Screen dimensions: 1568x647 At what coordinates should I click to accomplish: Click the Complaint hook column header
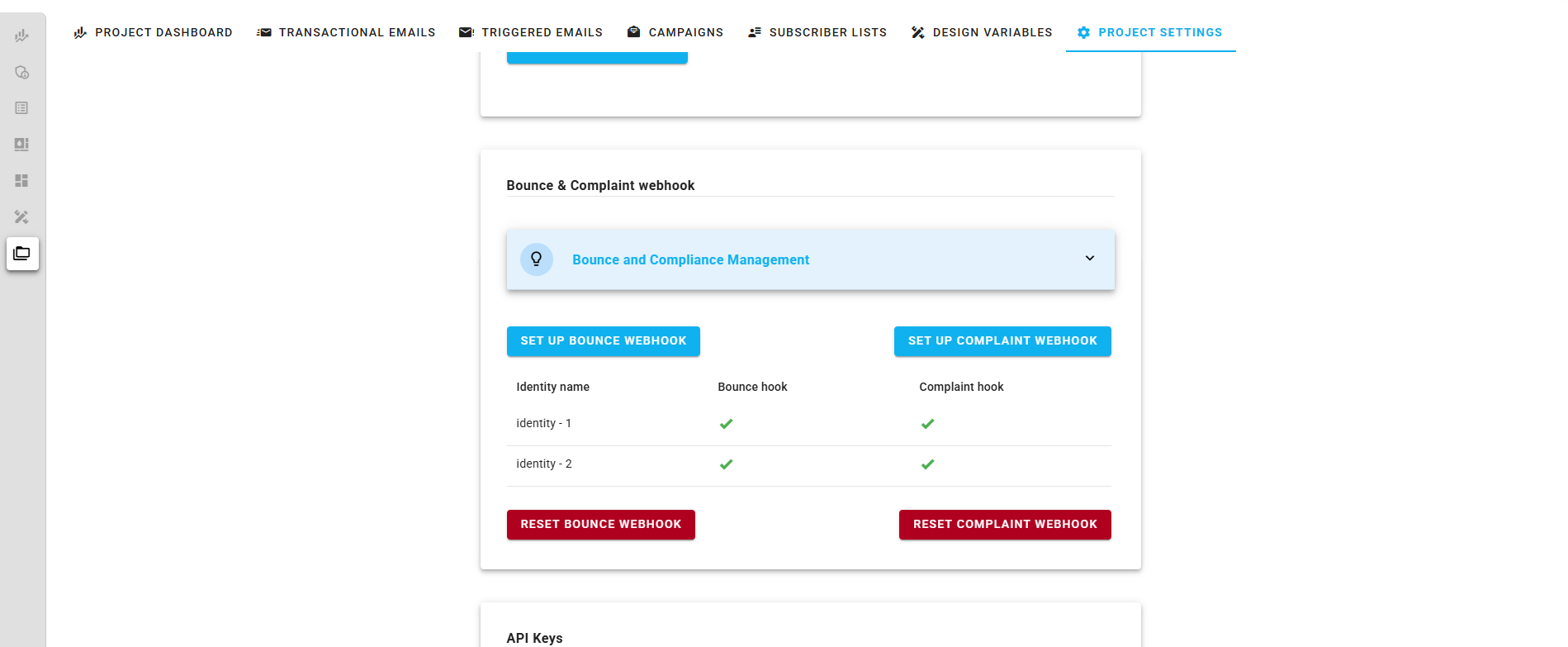(961, 387)
